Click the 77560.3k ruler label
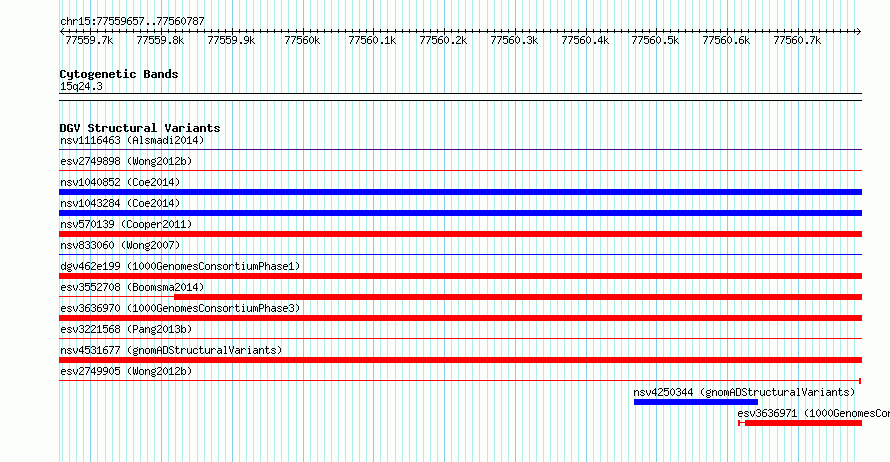 pos(514,40)
